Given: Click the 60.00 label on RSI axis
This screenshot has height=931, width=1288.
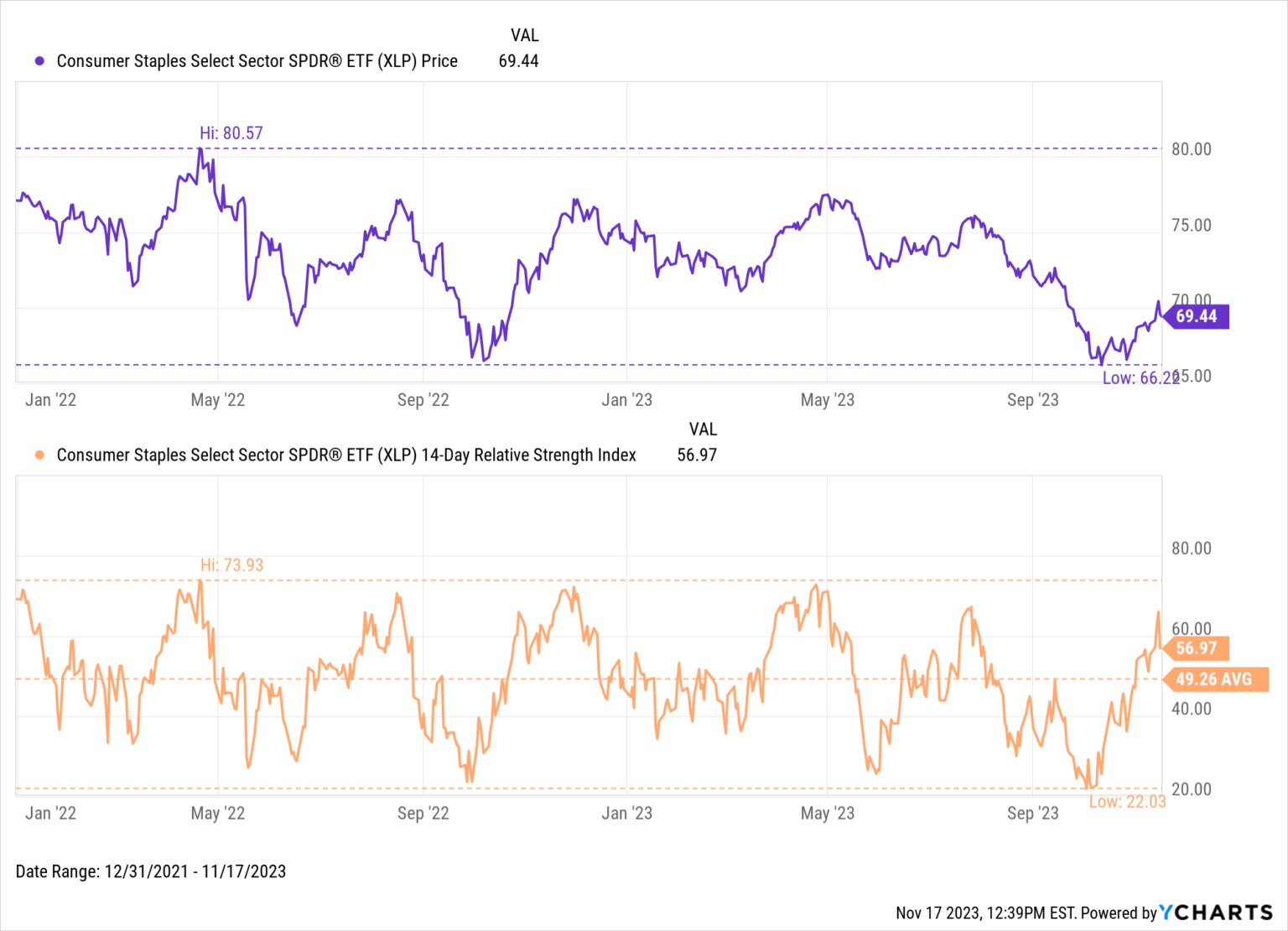Looking at the screenshot, I should [x=1191, y=629].
